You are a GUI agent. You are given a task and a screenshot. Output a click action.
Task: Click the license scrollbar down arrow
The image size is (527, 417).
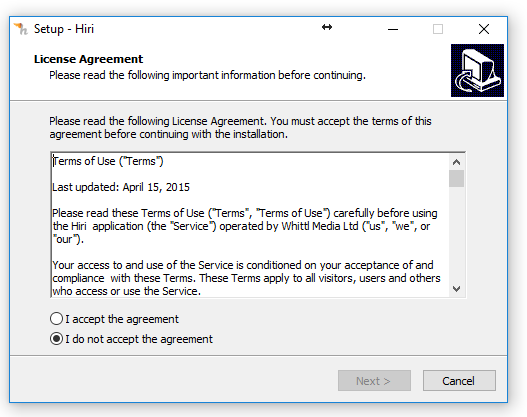tap(456, 289)
